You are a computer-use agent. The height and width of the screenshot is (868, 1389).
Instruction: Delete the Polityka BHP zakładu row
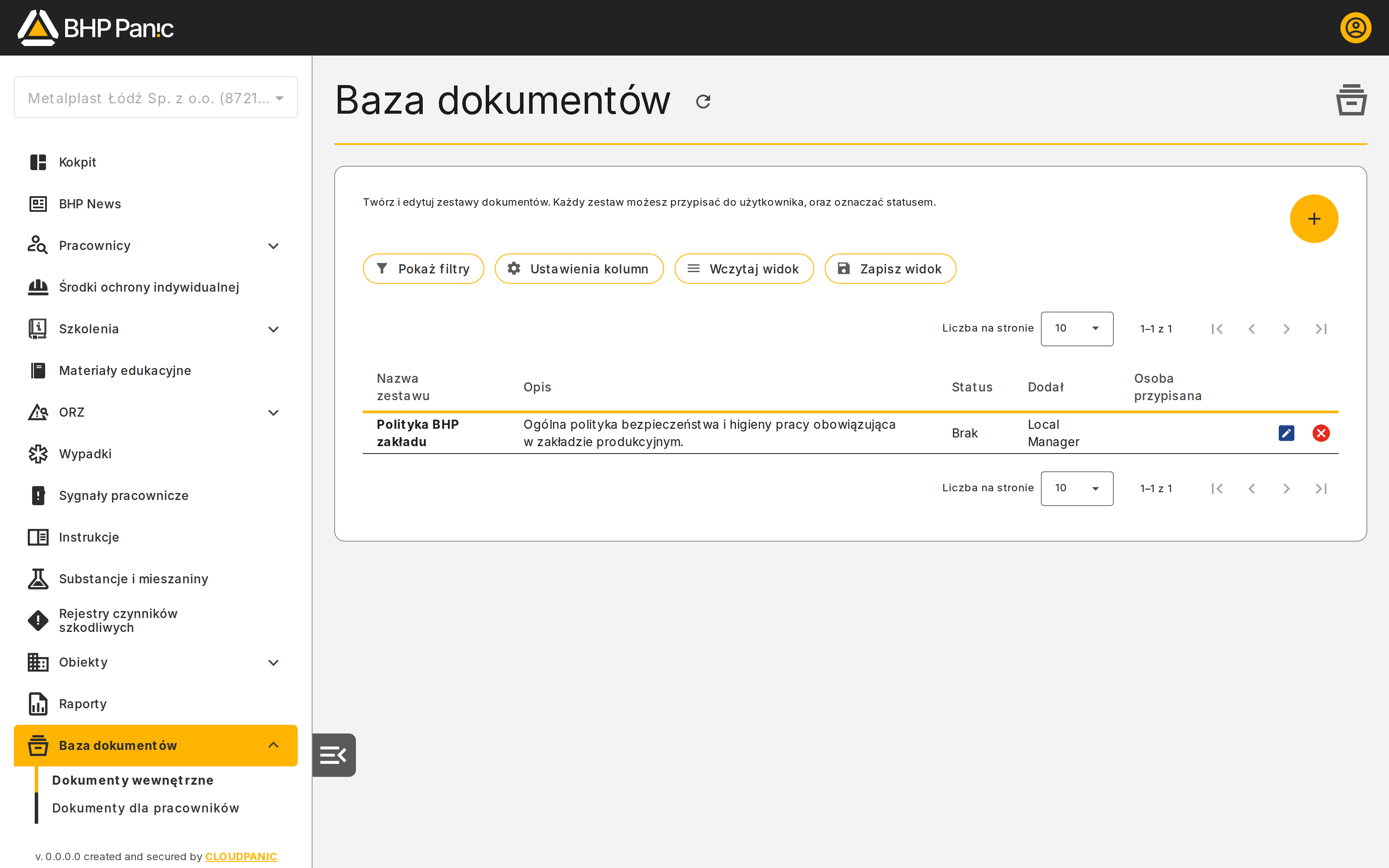1321,433
